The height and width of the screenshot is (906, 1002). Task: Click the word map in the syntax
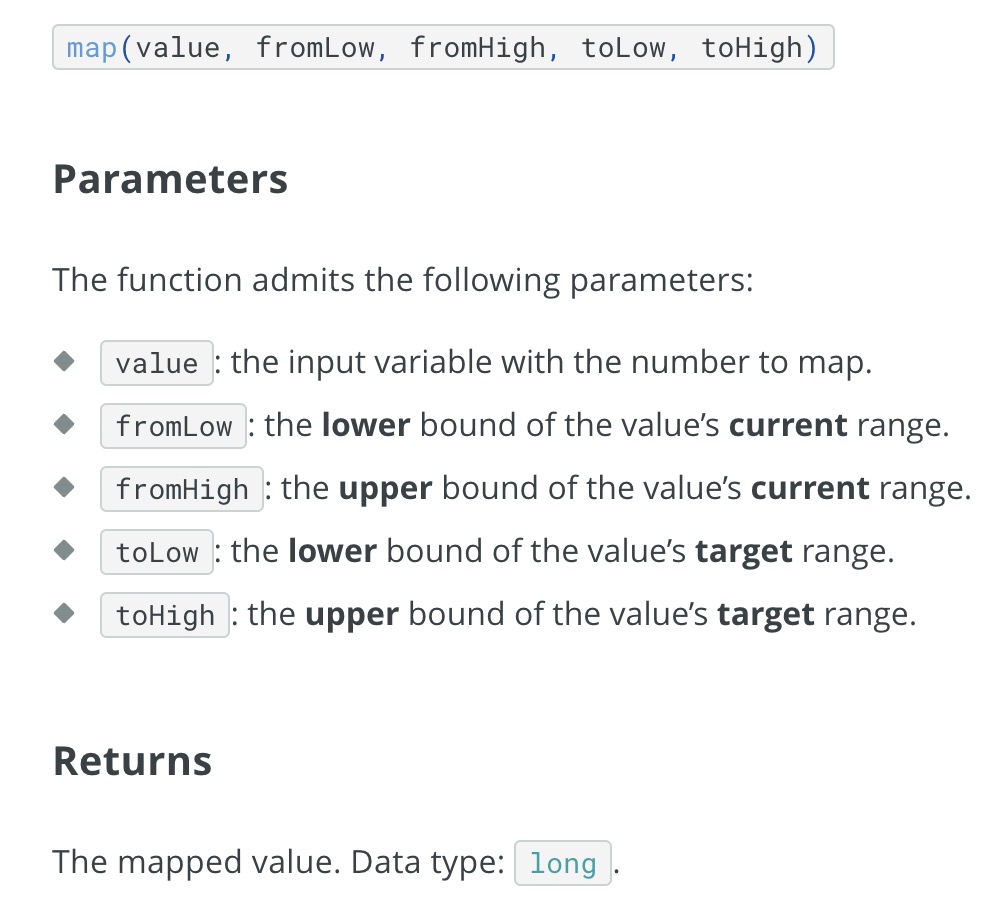pos(91,49)
